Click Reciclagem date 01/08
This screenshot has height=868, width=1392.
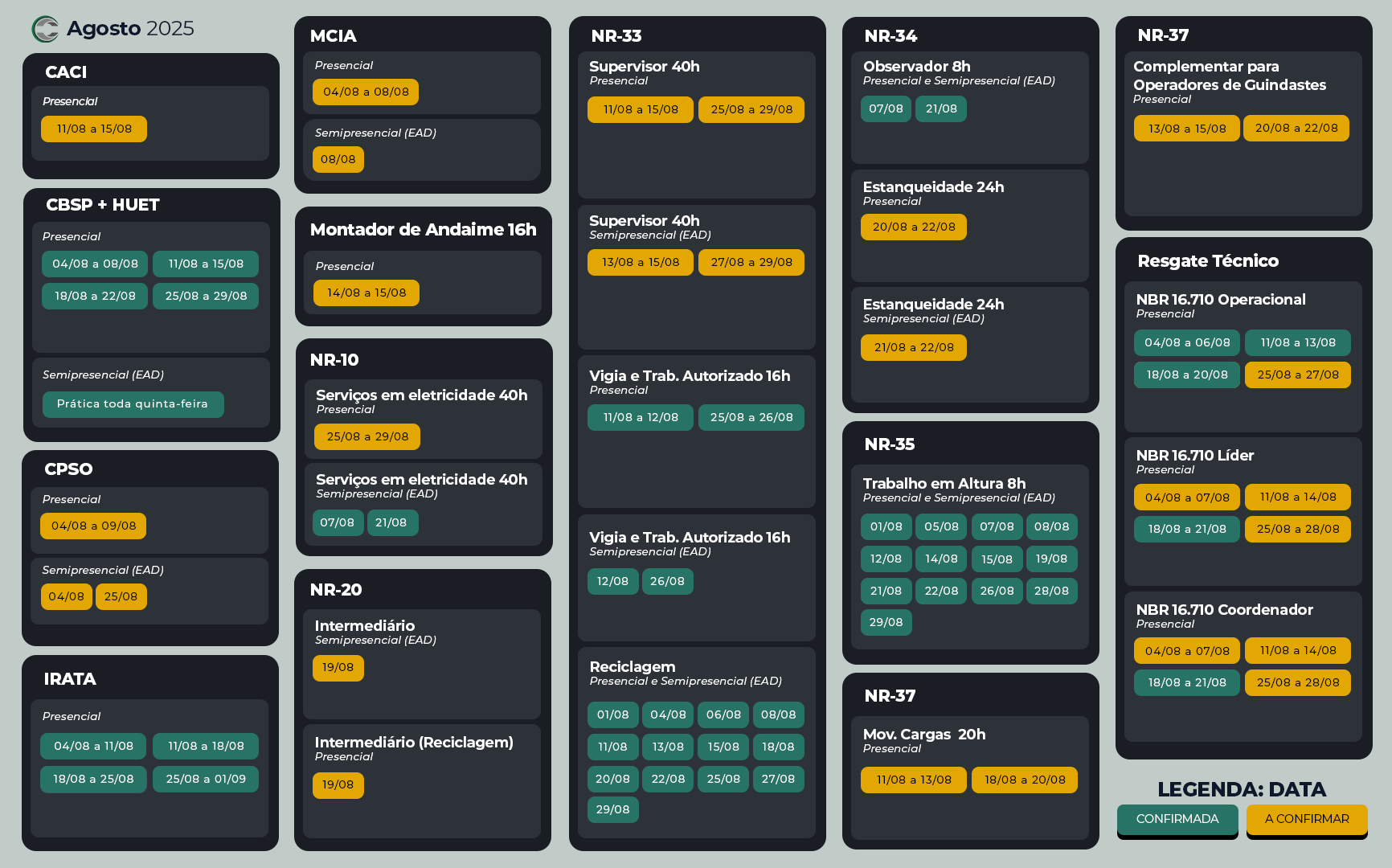[x=613, y=714]
